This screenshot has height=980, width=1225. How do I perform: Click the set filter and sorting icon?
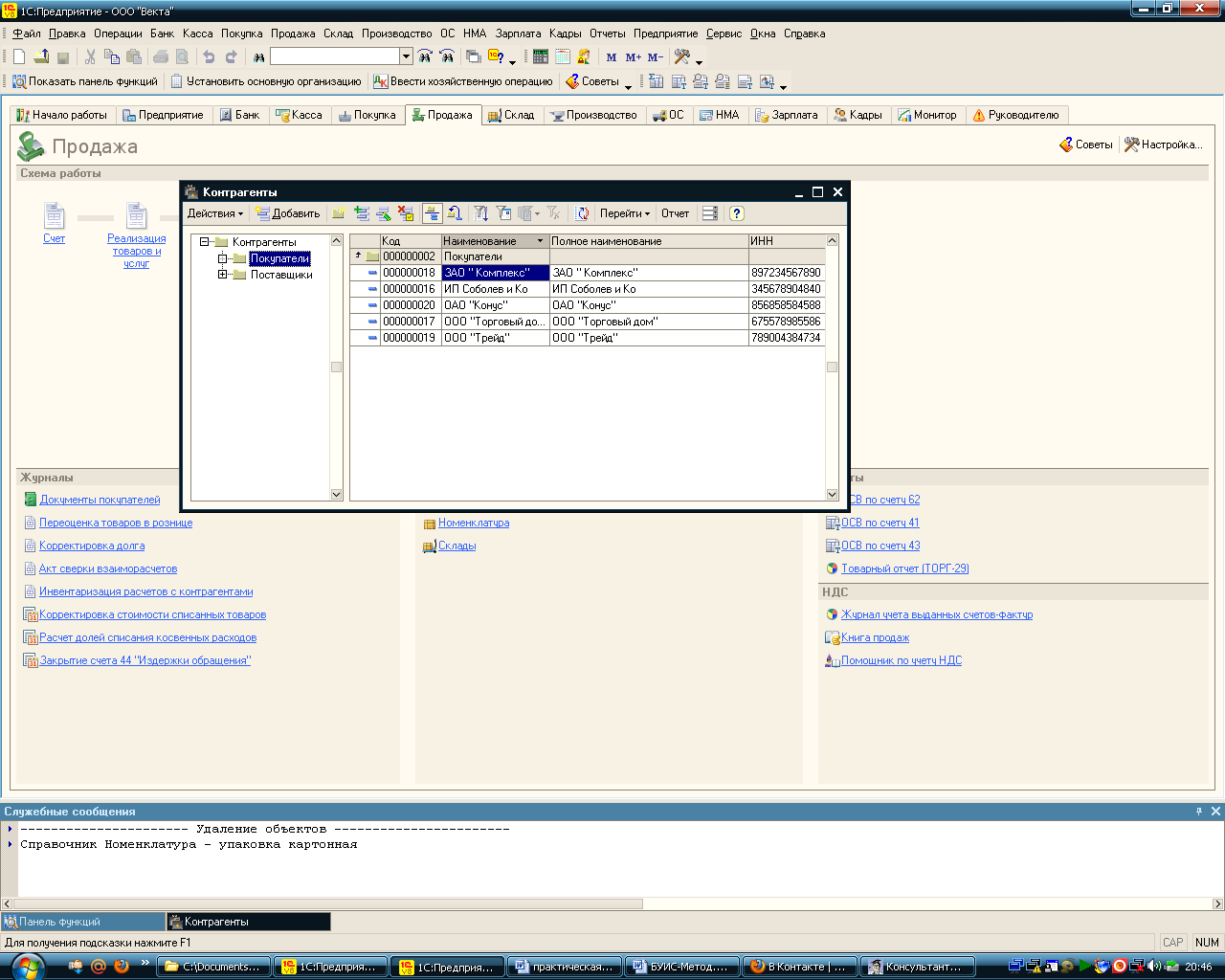click(481, 213)
